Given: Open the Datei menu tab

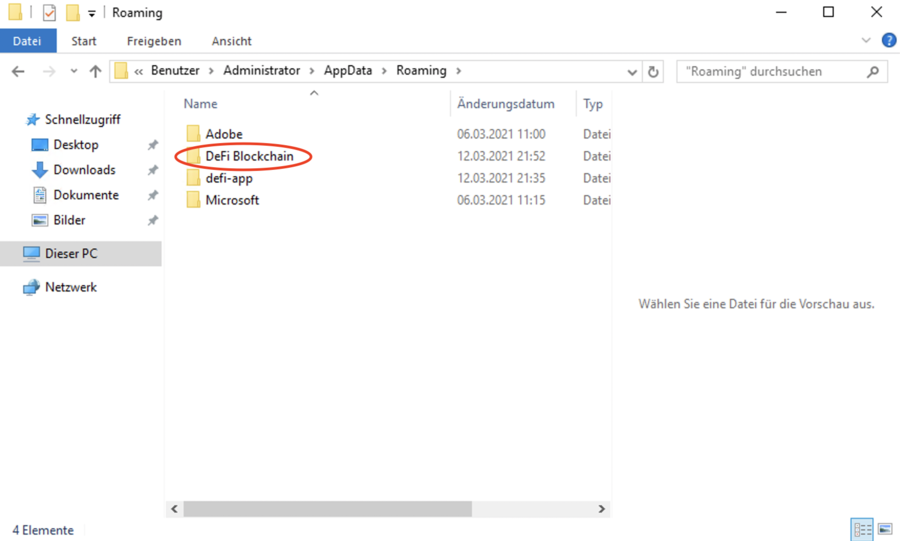Looking at the screenshot, I should click(x=27, y=41).
